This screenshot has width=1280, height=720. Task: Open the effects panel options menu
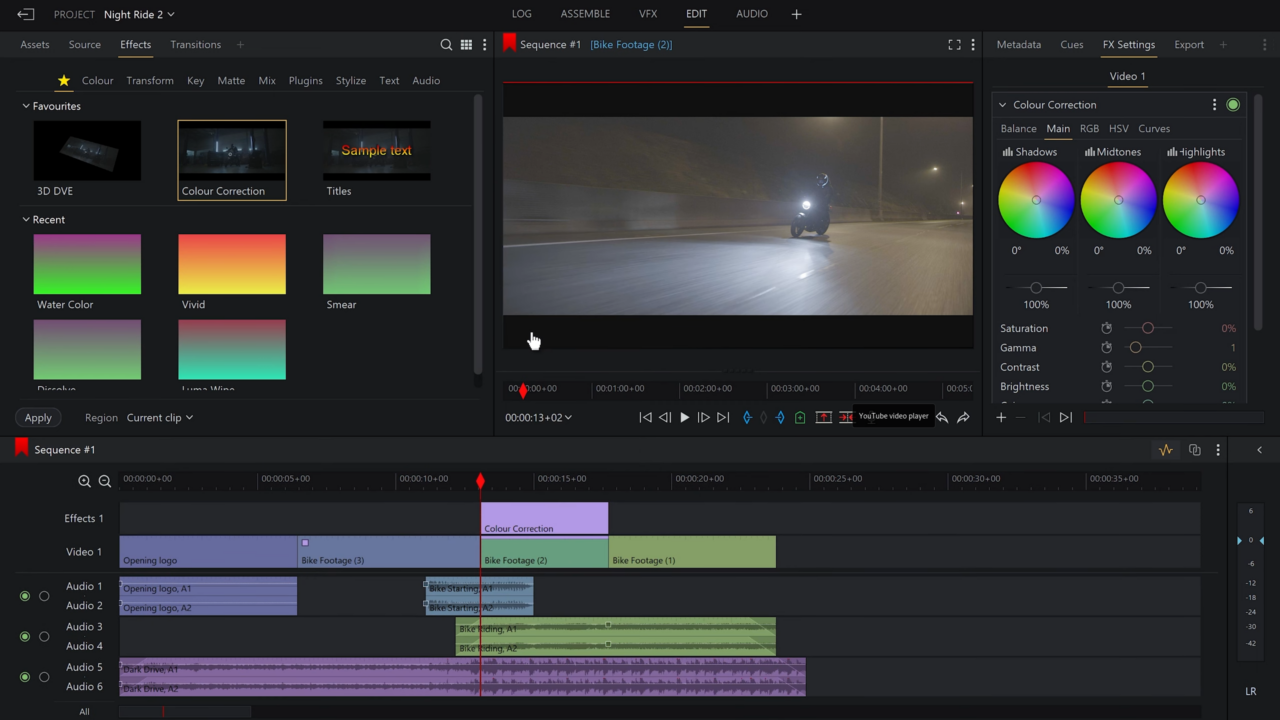[x=485, y=45]
